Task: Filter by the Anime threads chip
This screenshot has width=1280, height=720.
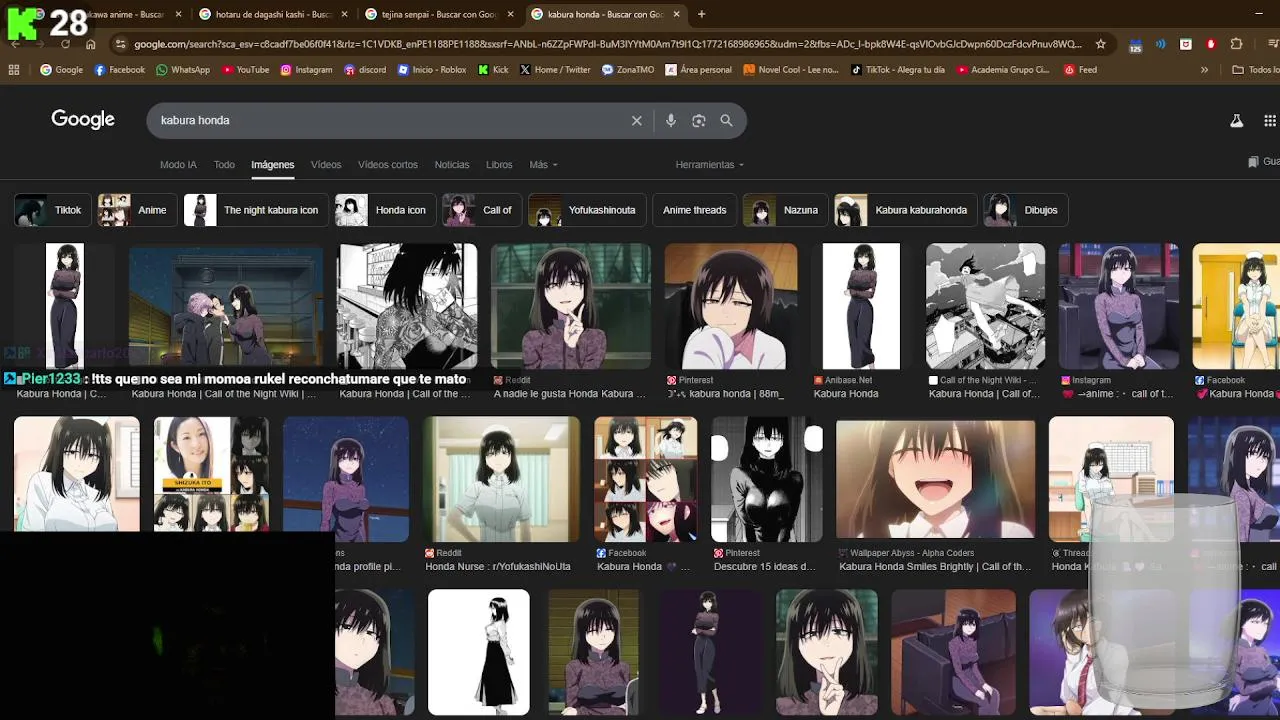Action: 694,210
